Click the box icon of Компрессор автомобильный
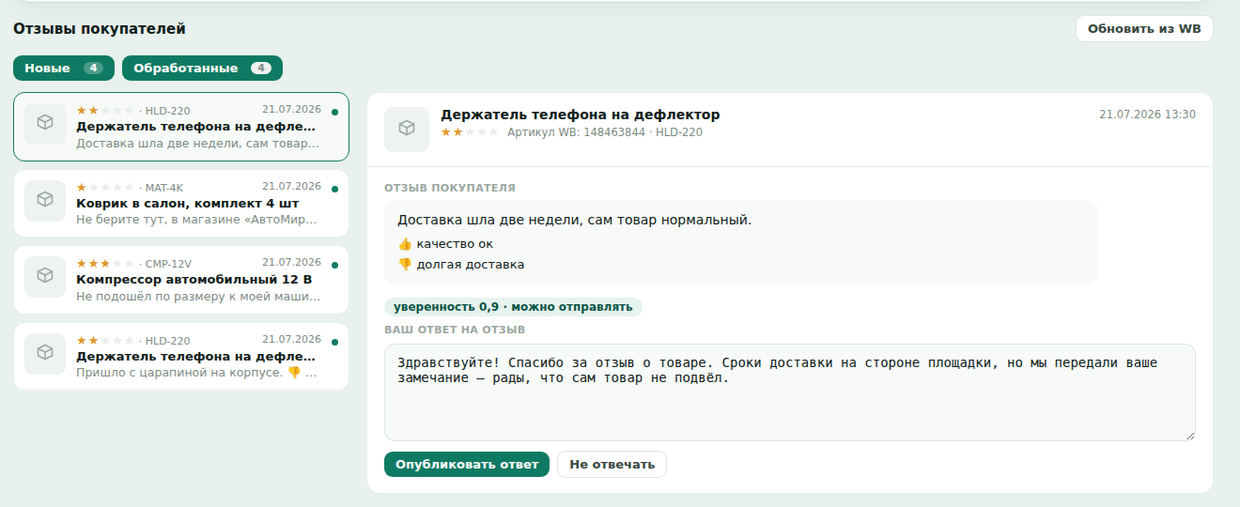The image size is (1240, 507). [45, 277]
